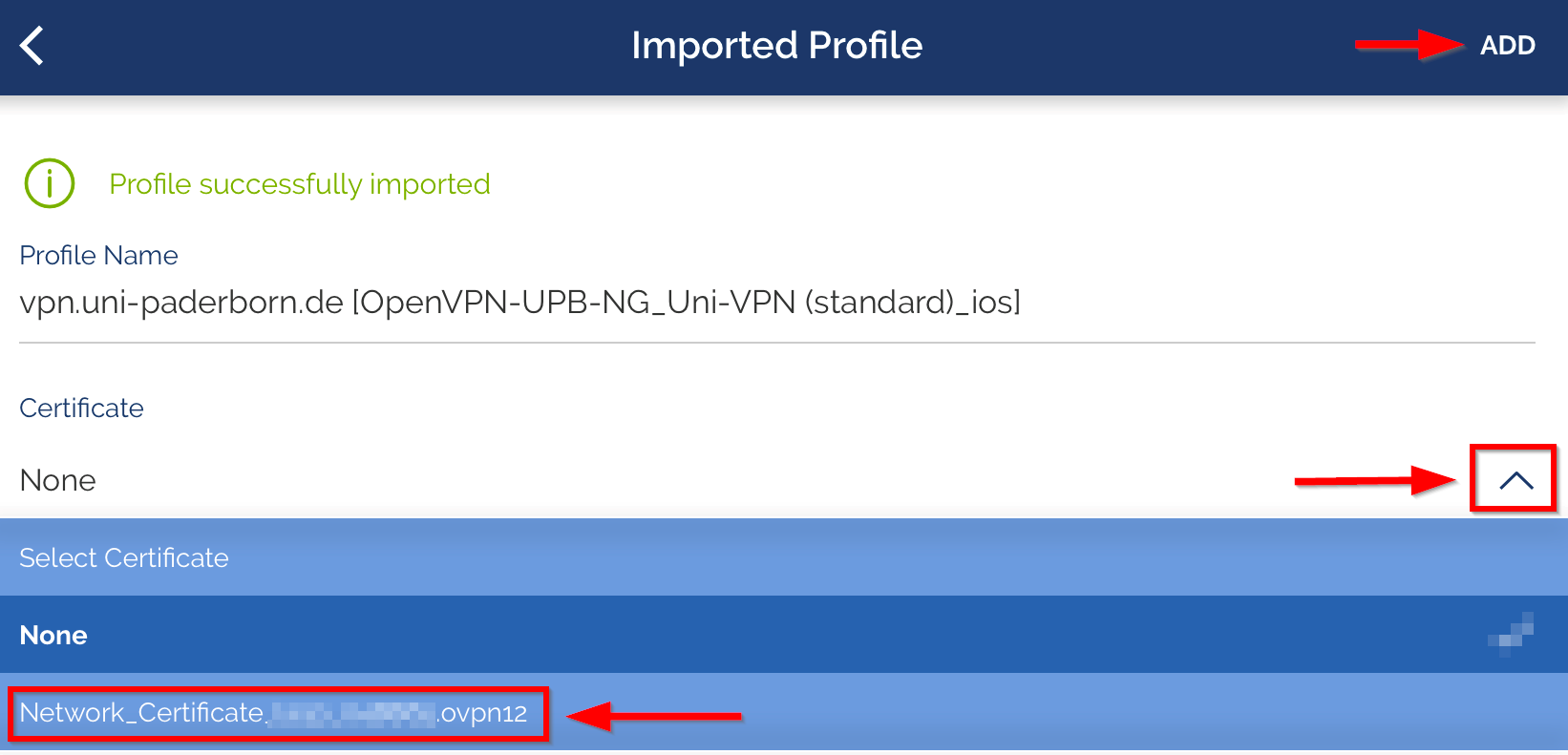Click the divider line under the profile name
1568x755 pixels.
(776, 343)
